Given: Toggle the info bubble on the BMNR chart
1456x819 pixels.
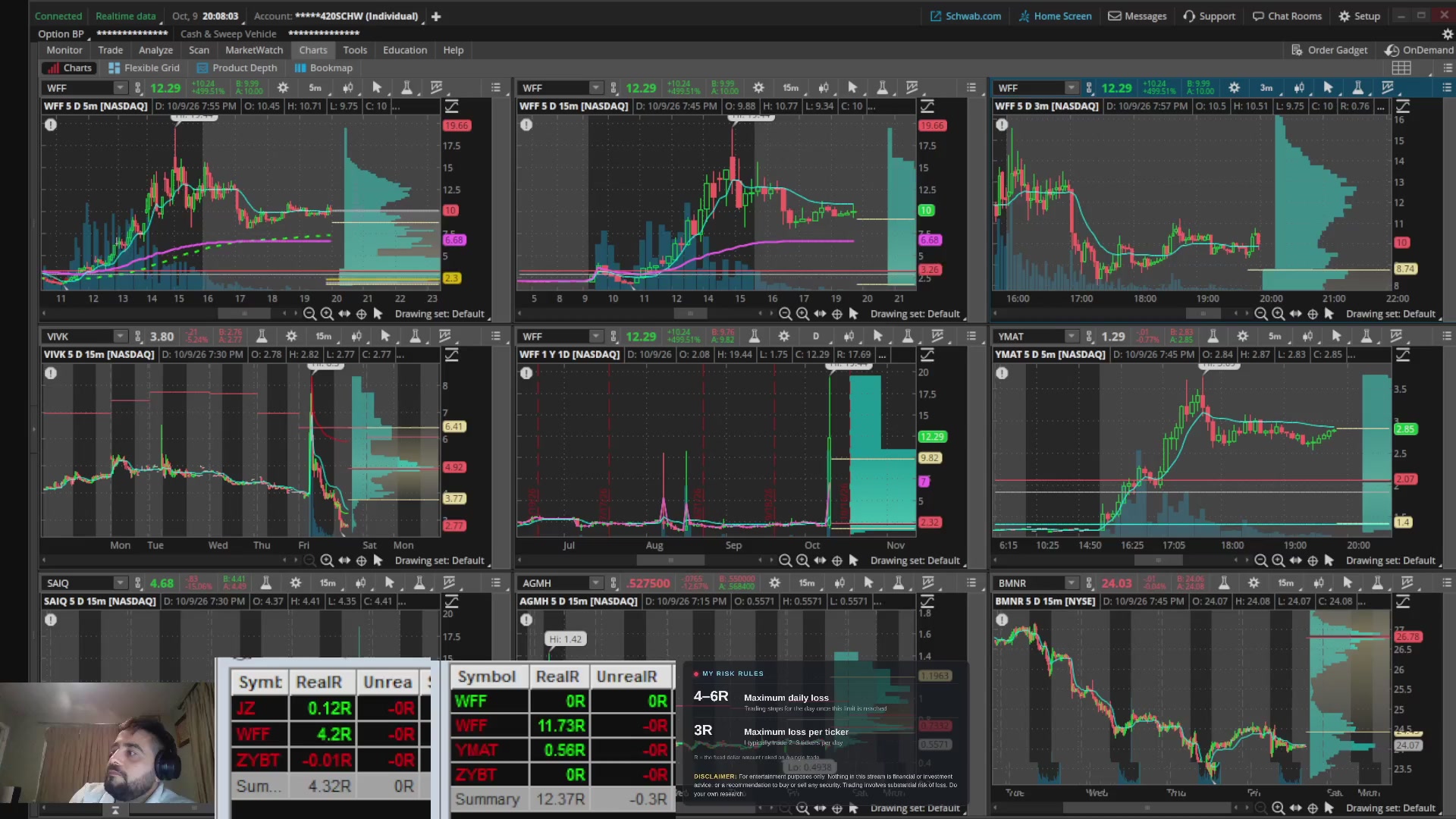Looking at the screenshot, I should 1002,620.
